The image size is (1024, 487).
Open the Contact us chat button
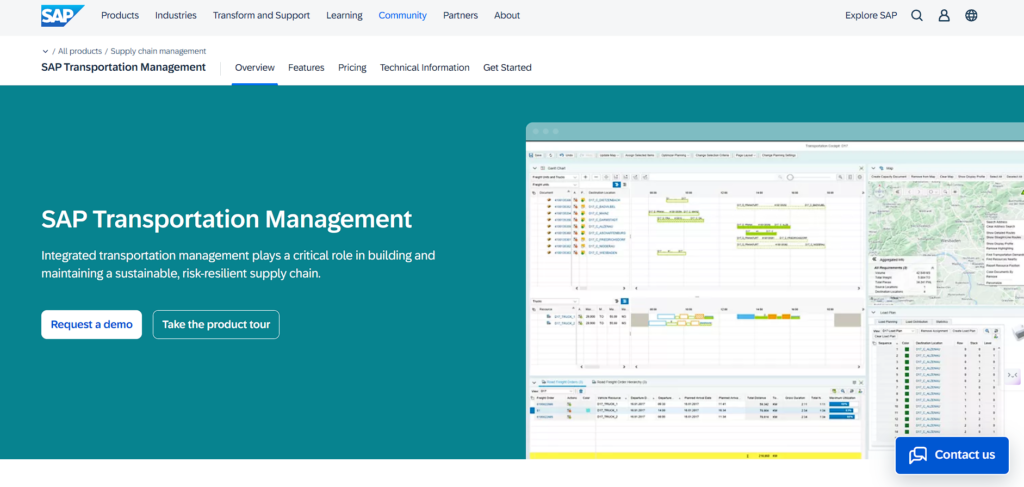tap(952, 455)
